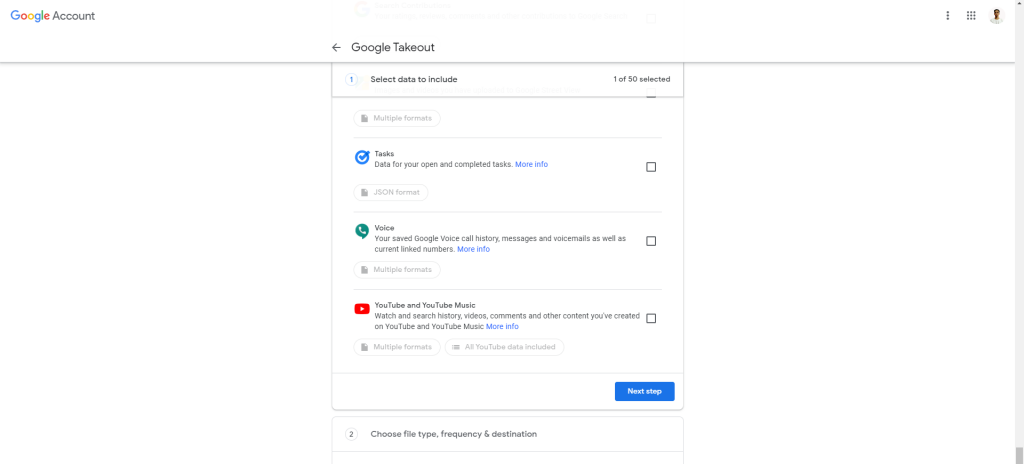Click Multiple formats chip under YouTube
Screen dimensions: 1024x464
pos(397,347)
